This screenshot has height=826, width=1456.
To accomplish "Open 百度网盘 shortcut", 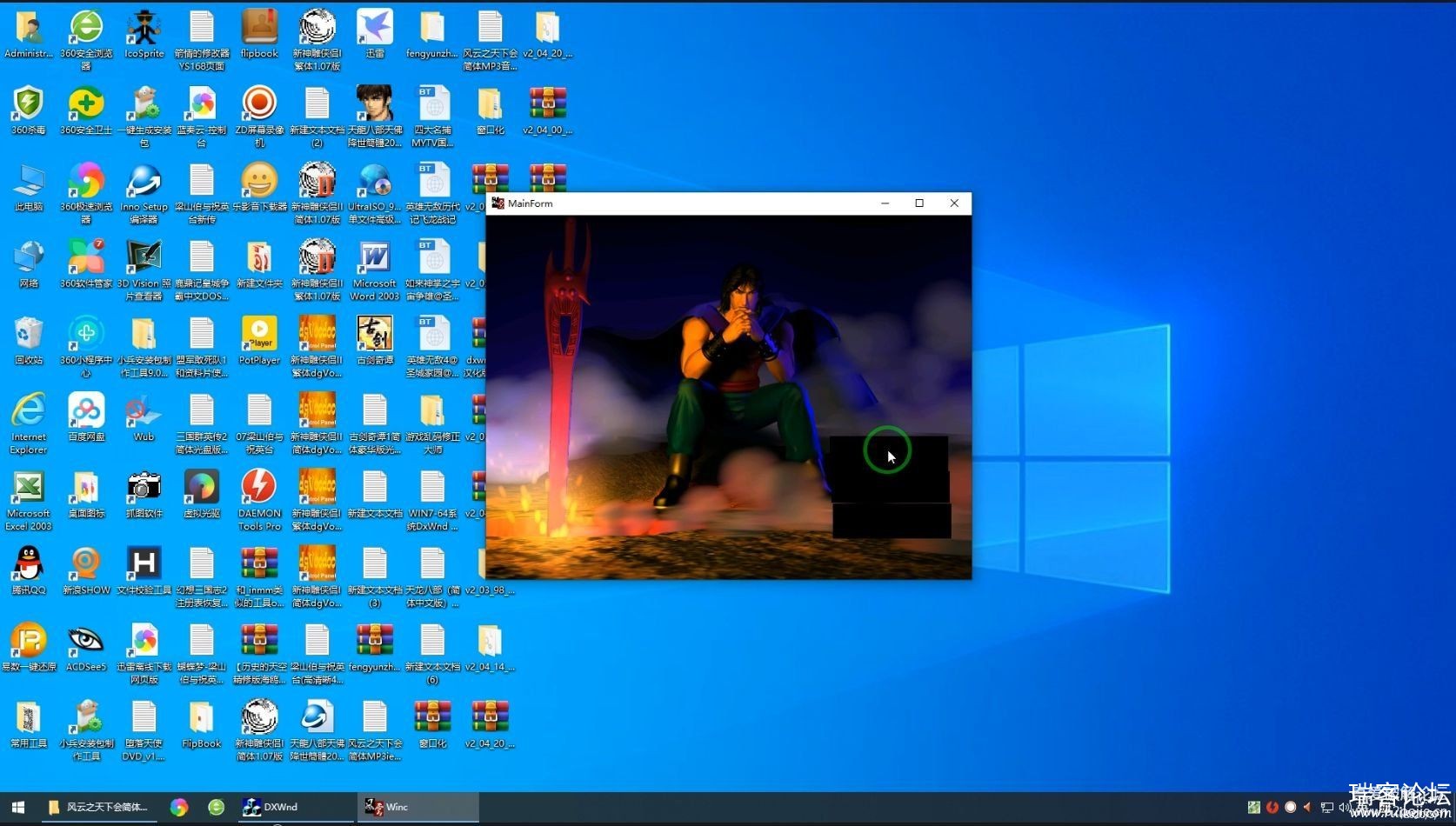I will point(86,417).
